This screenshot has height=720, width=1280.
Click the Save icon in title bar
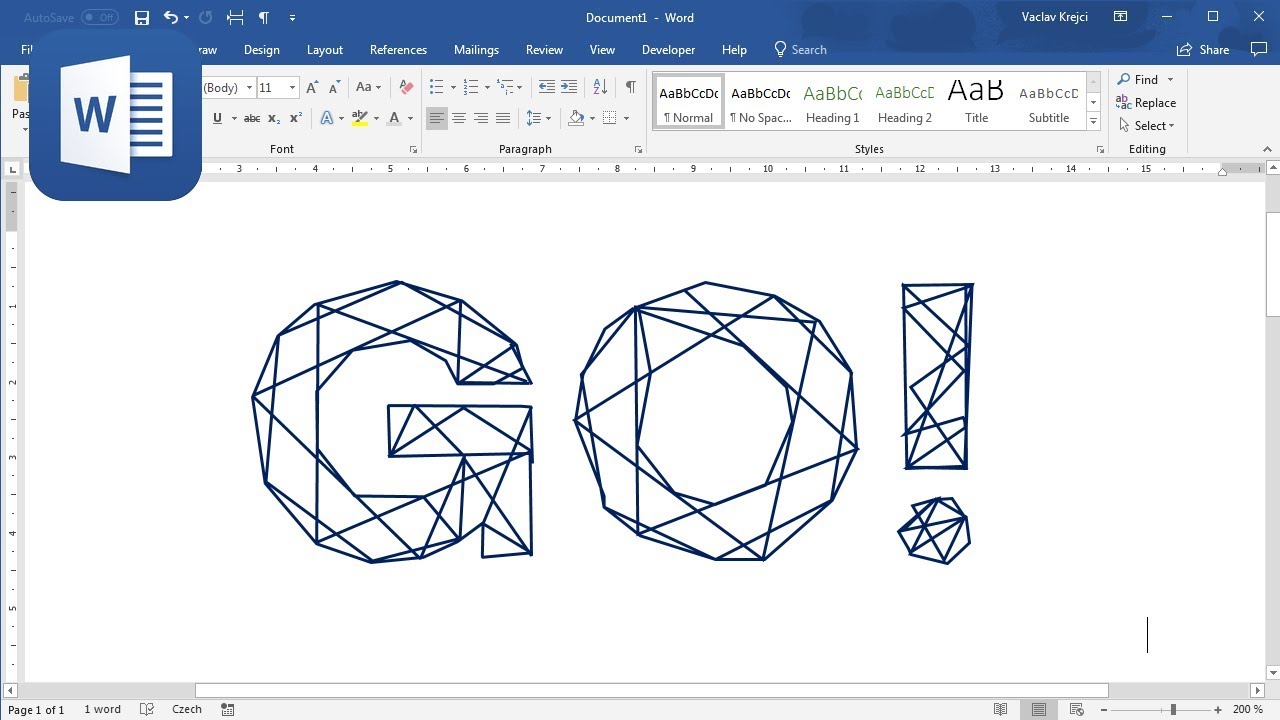[142, 18]
